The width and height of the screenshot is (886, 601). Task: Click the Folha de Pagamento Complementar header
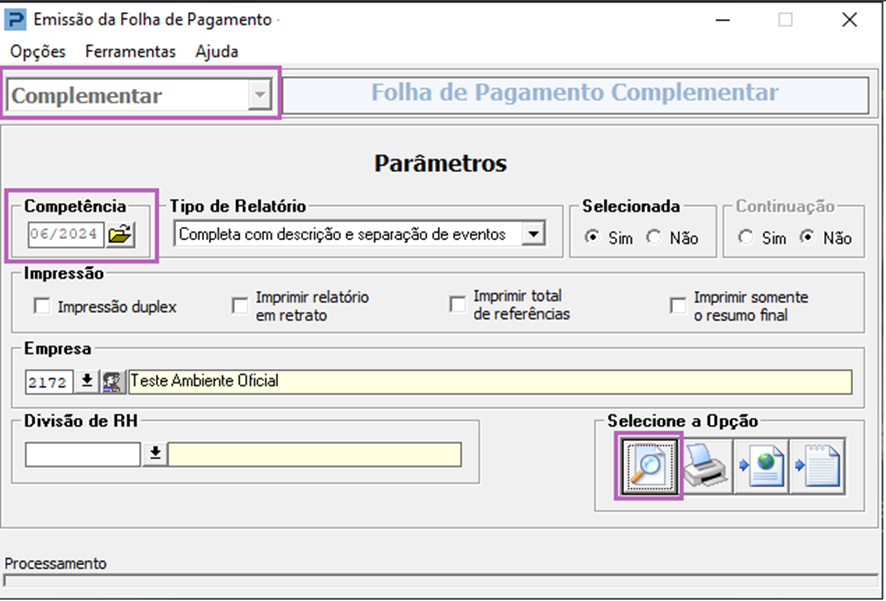(575, 95)
